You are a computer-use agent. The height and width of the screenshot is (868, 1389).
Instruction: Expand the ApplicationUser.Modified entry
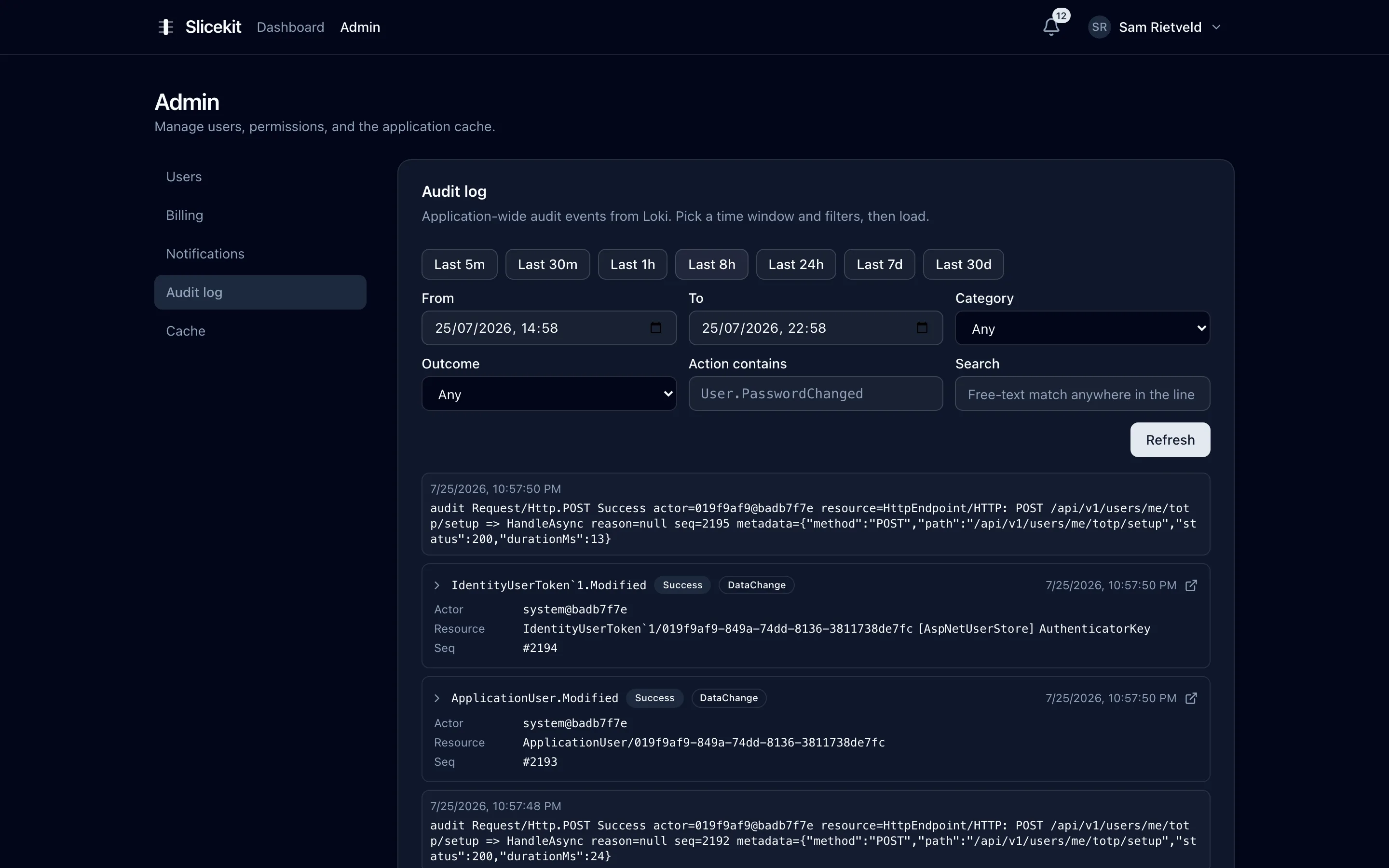click(437, 698)
